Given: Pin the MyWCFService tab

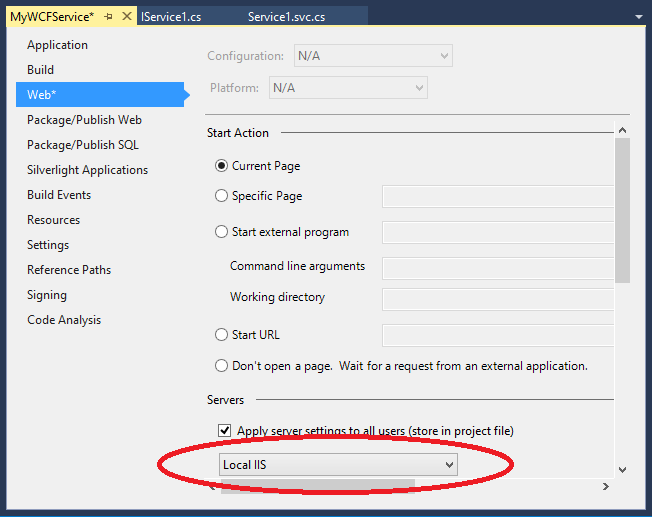Looking at the screenshot, I should (109, 17).
